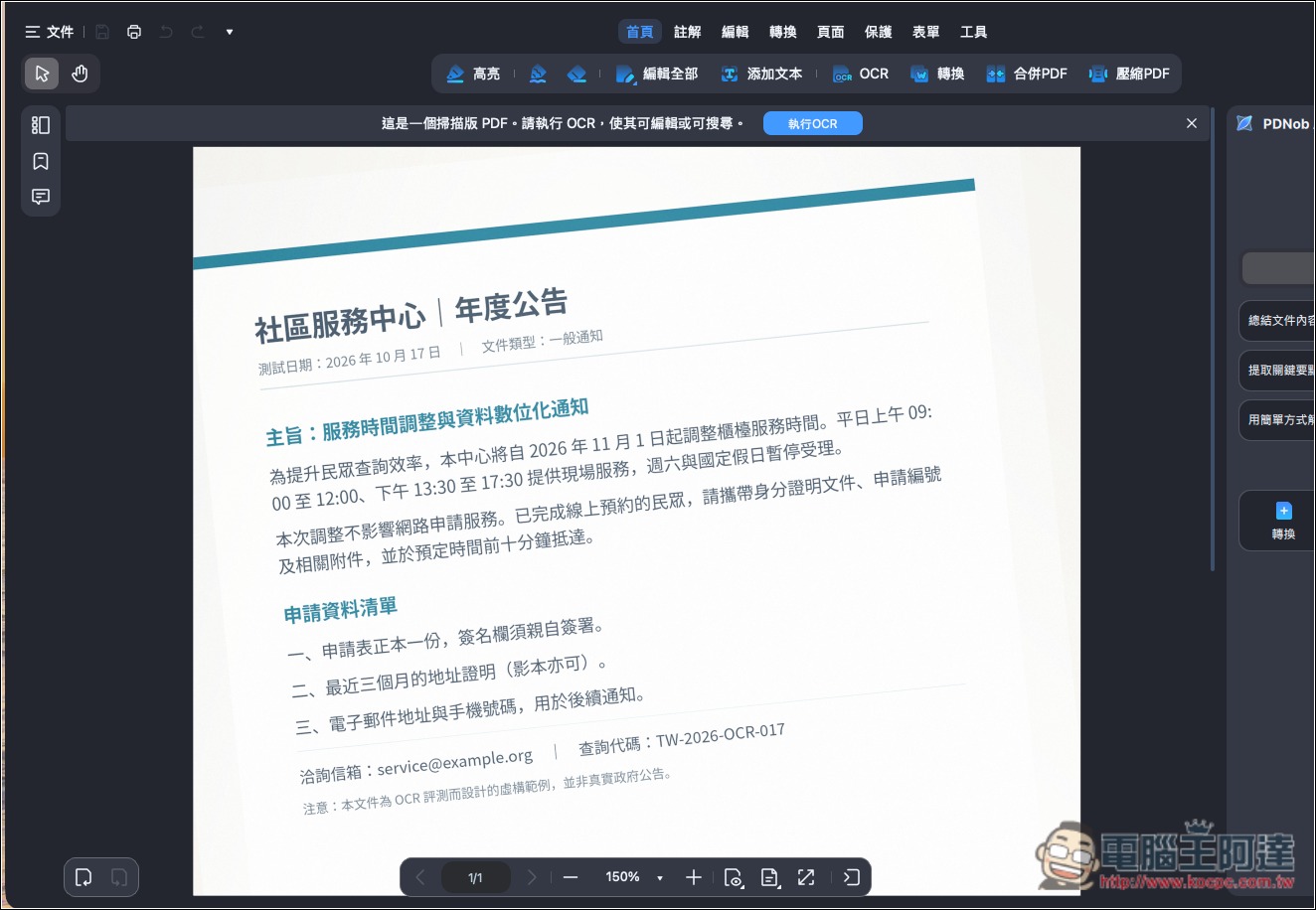Switch to the 工具 tab
1316x910 pixels.
[974, 32]
